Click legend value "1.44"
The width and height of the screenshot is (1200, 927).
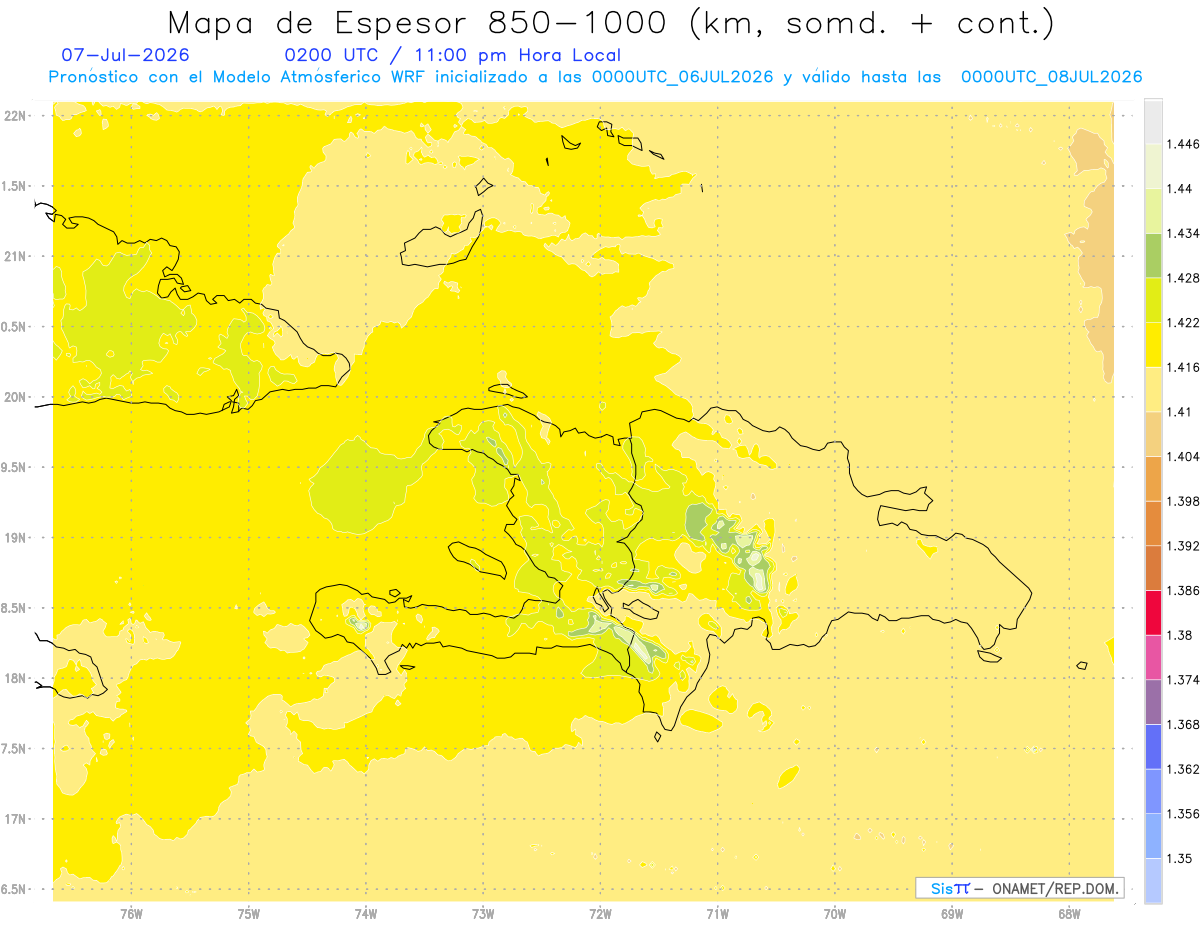1179,189
